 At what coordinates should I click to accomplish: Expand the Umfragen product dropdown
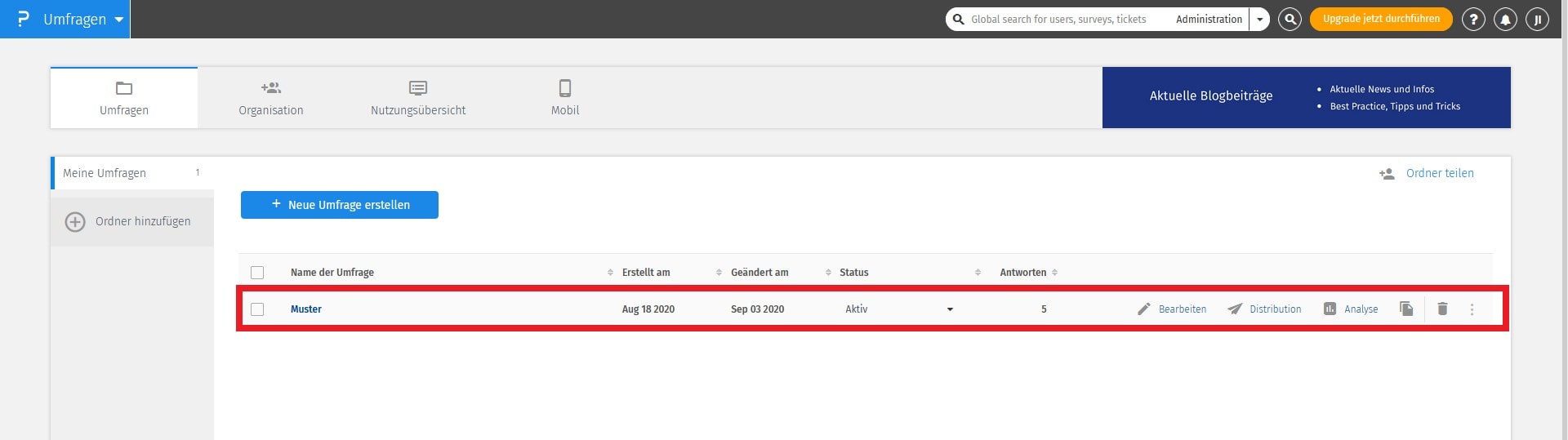coord(118,20)
